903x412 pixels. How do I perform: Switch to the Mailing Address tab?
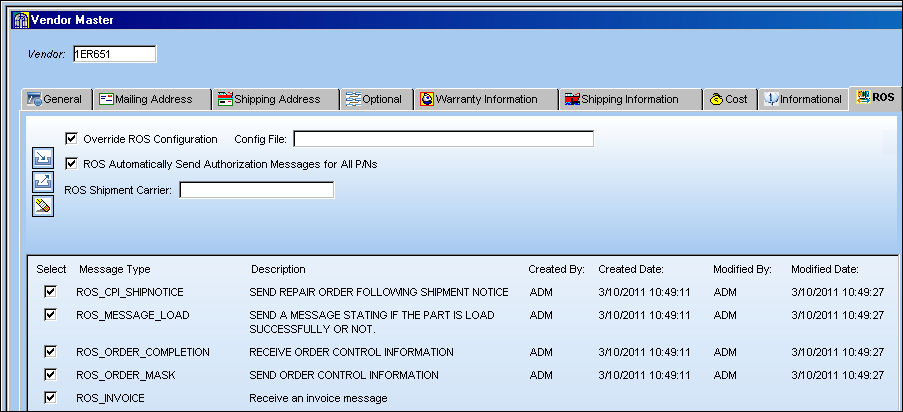(151, 99)
